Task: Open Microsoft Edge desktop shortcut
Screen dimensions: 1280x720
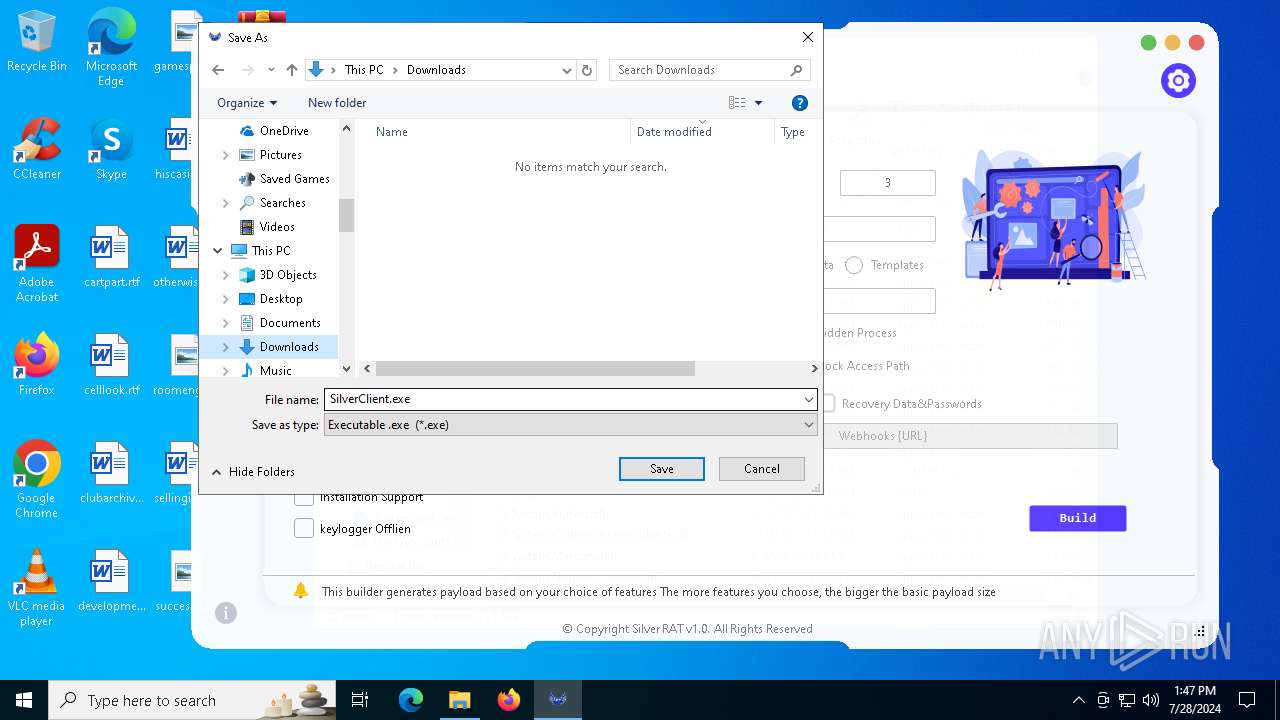Action: (x=111, y=48)
